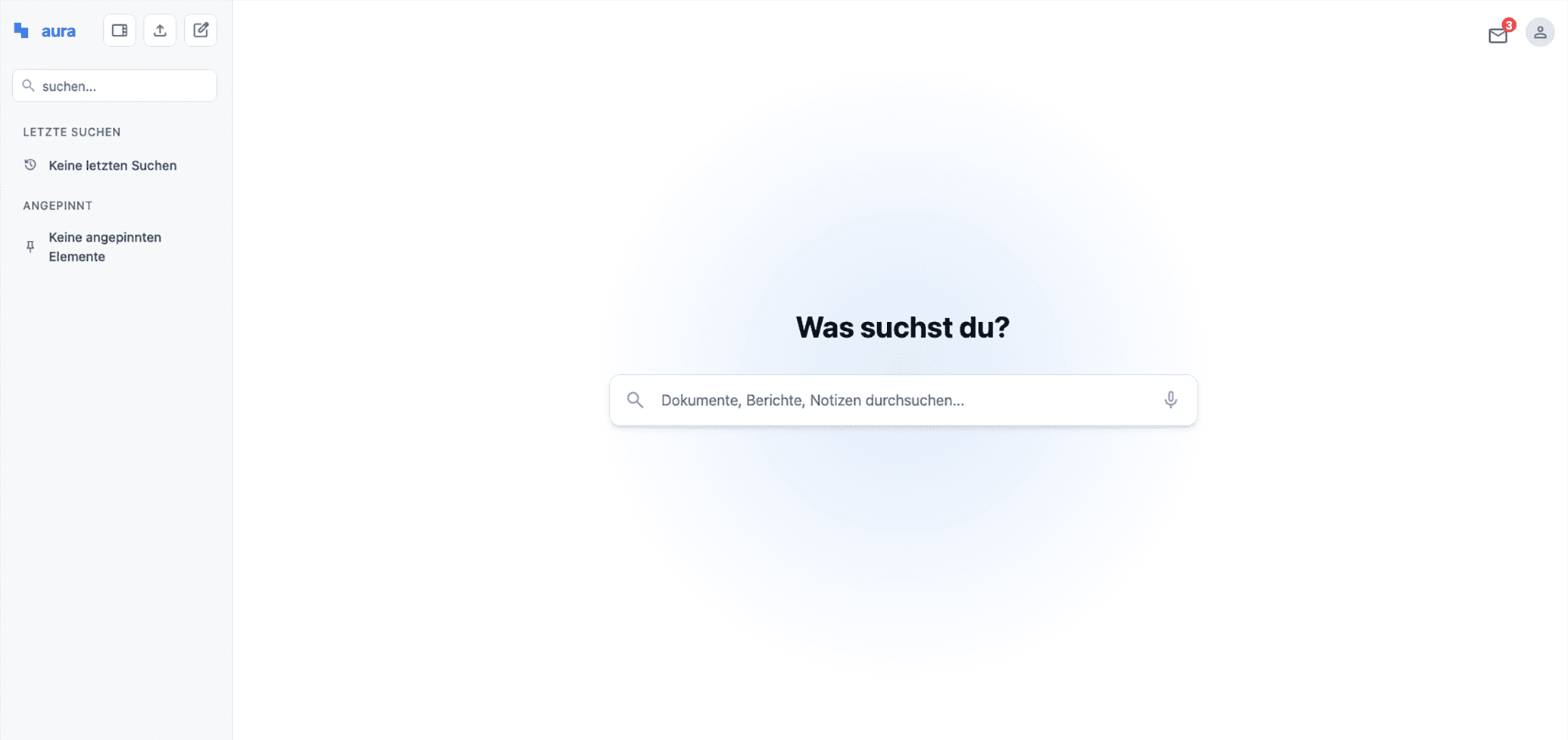
Task: Open the user profile avatar menu
Action: pos(1540,33)
